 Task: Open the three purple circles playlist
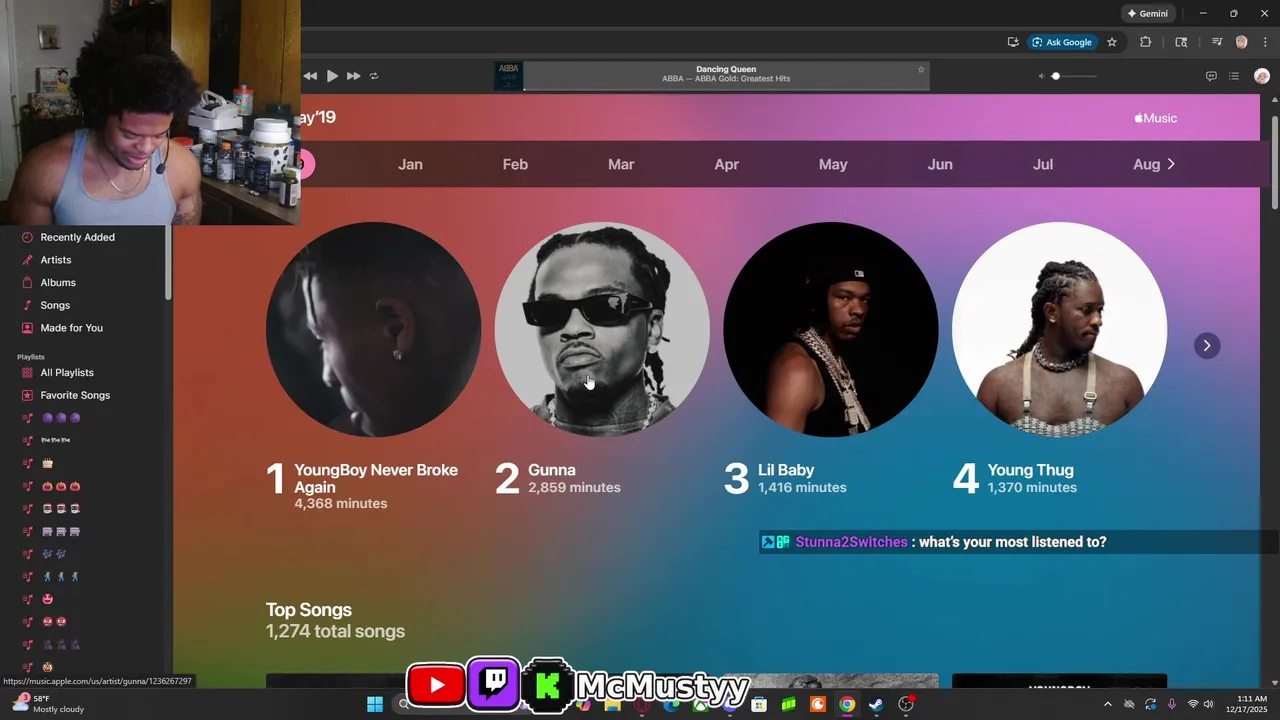tap(60, 418)
